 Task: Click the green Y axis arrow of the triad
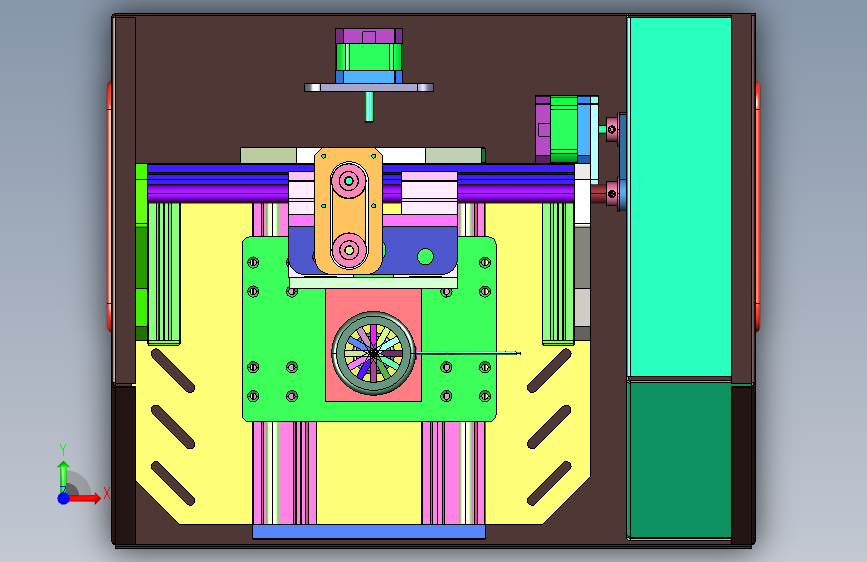tap(64, 476)
